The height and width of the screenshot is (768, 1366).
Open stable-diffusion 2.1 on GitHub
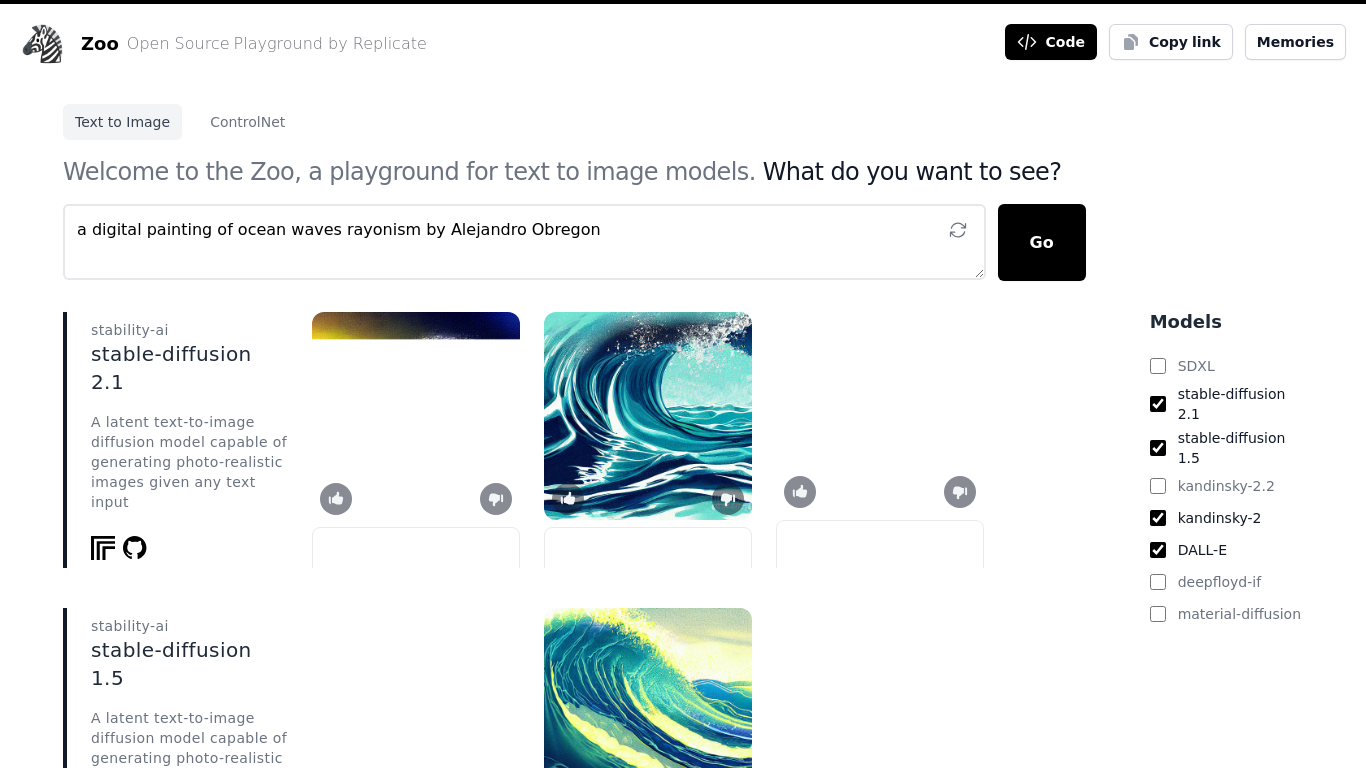135,548
